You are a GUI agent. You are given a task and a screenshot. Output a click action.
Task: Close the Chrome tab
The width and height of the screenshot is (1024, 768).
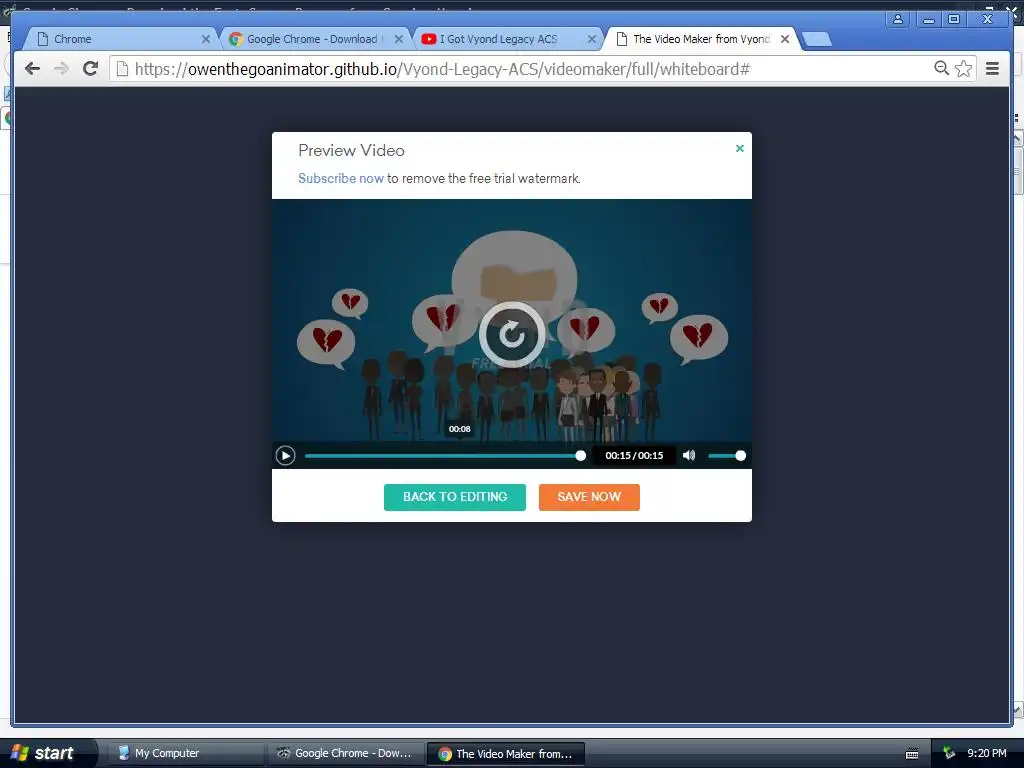coord(206,39)
